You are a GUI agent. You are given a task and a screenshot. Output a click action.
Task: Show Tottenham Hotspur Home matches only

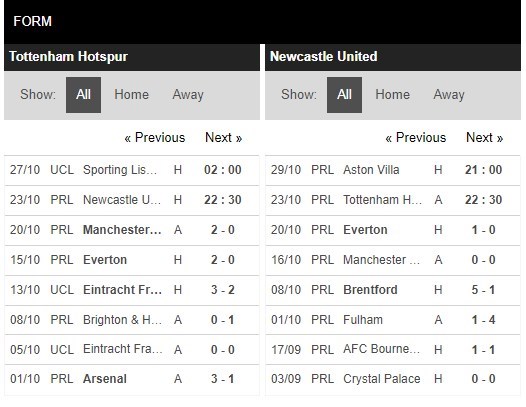click(131, 95)
